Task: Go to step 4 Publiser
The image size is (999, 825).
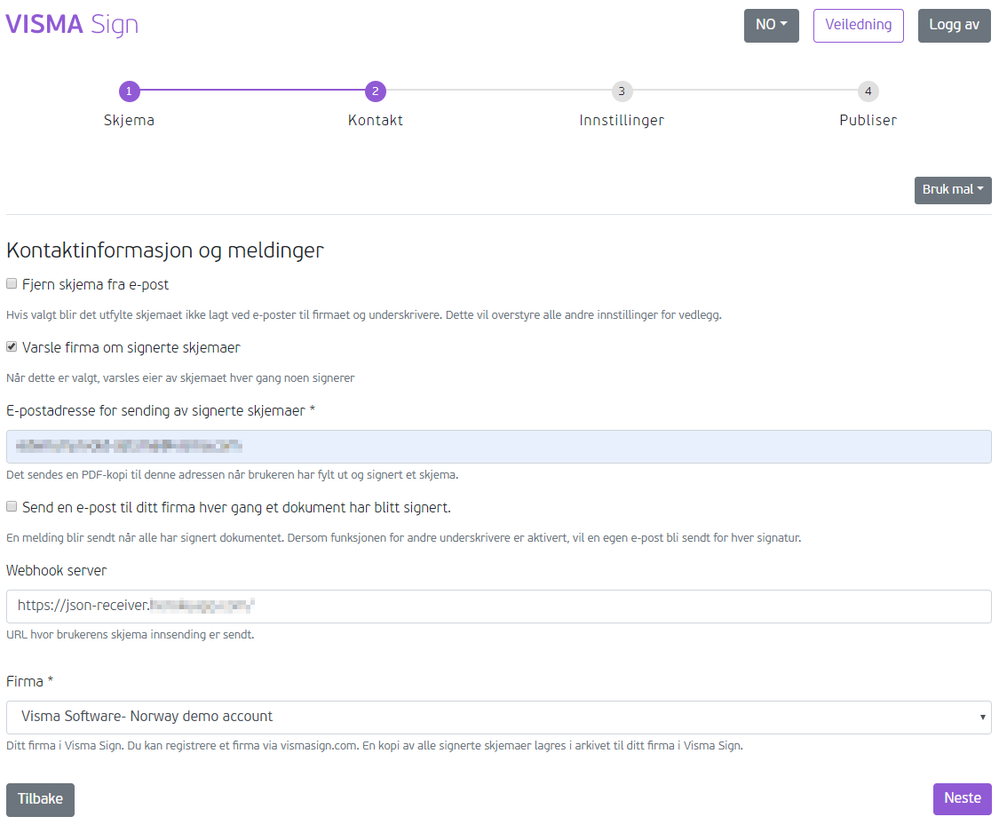Action: pyautogui.click(x=867, y=91)
